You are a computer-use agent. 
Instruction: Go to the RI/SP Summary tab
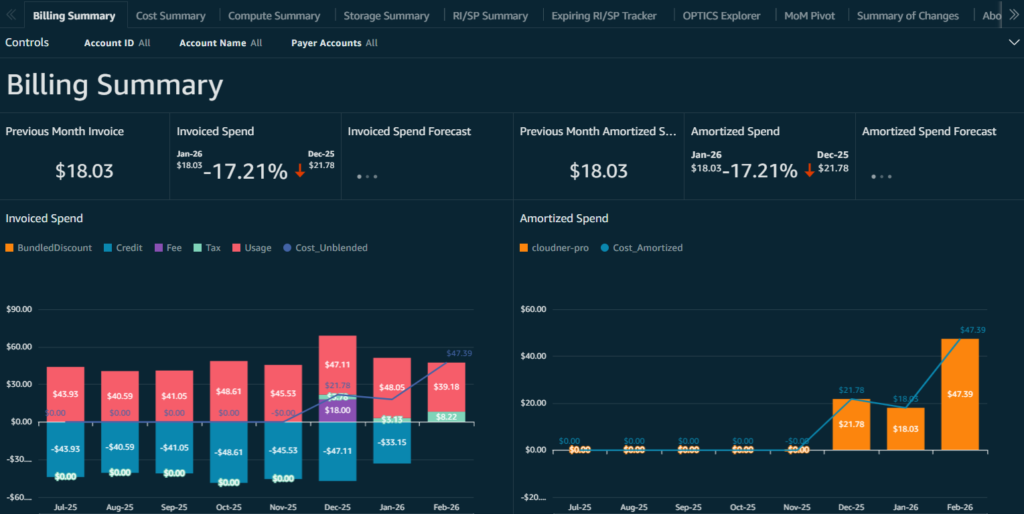[490, 16]
